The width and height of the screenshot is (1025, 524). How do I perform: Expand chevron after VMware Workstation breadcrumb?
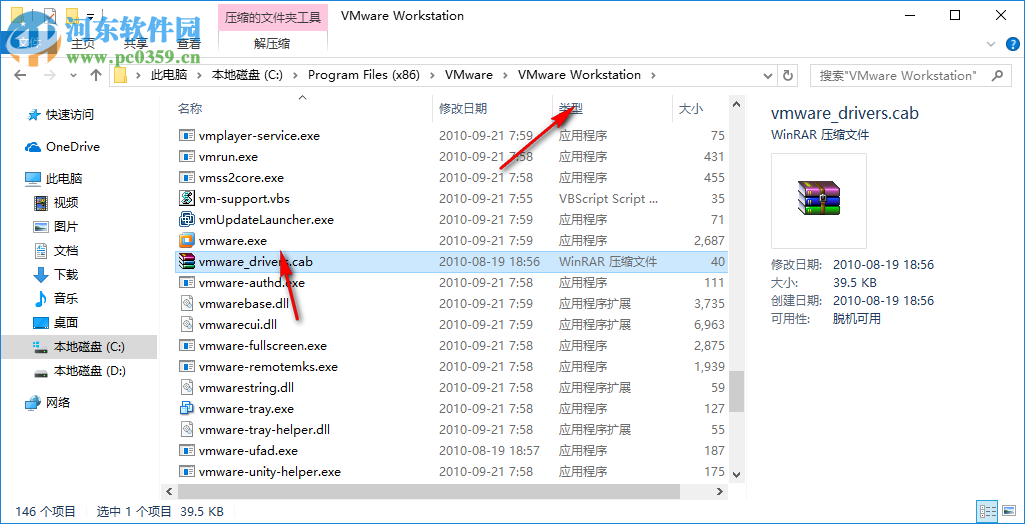click(x=652, y=75)
